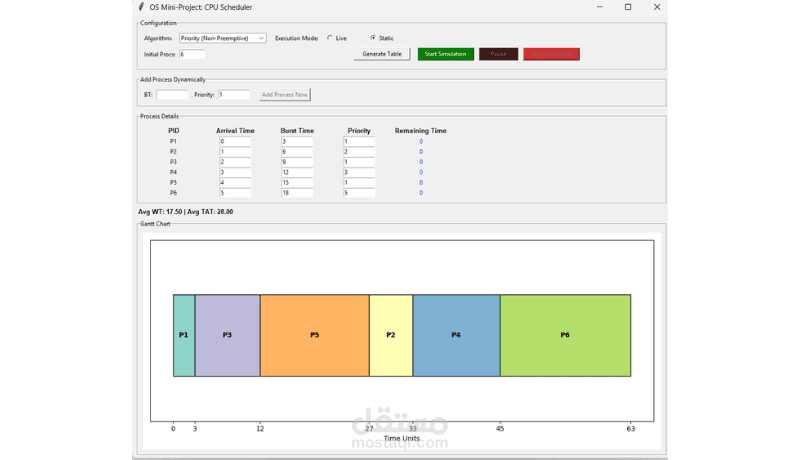Click P5 Burst Time field
This screenshot has width=800, height=460.
297,183
